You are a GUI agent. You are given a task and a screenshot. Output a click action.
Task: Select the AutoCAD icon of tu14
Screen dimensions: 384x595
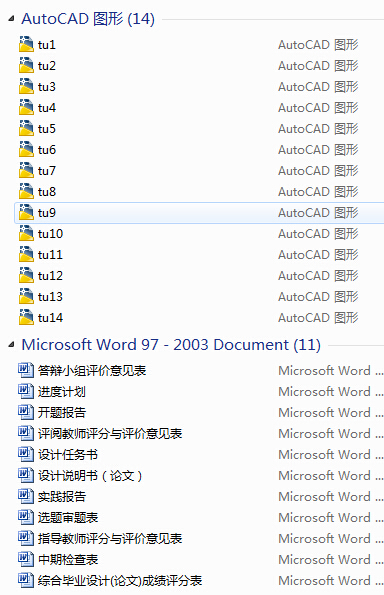(x=26, y=317)
